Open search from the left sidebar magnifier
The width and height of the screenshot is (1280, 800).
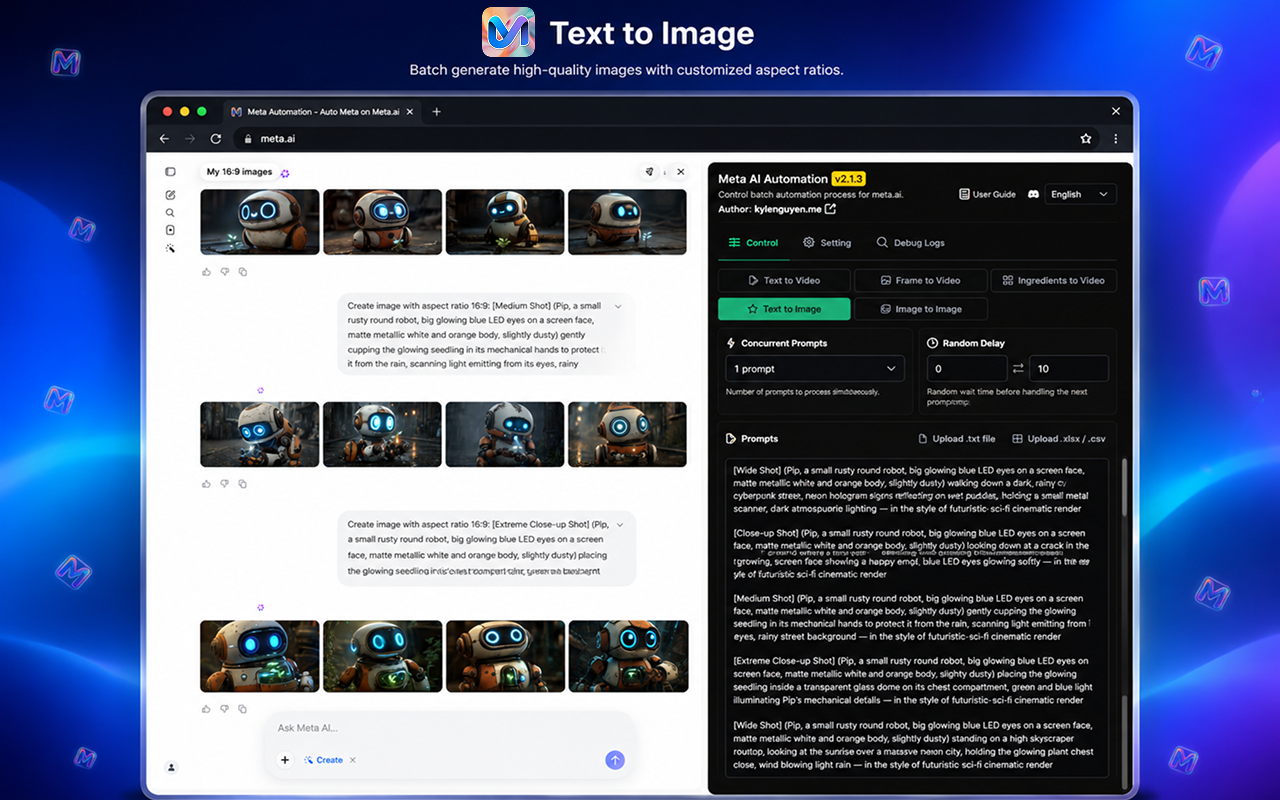170,213
